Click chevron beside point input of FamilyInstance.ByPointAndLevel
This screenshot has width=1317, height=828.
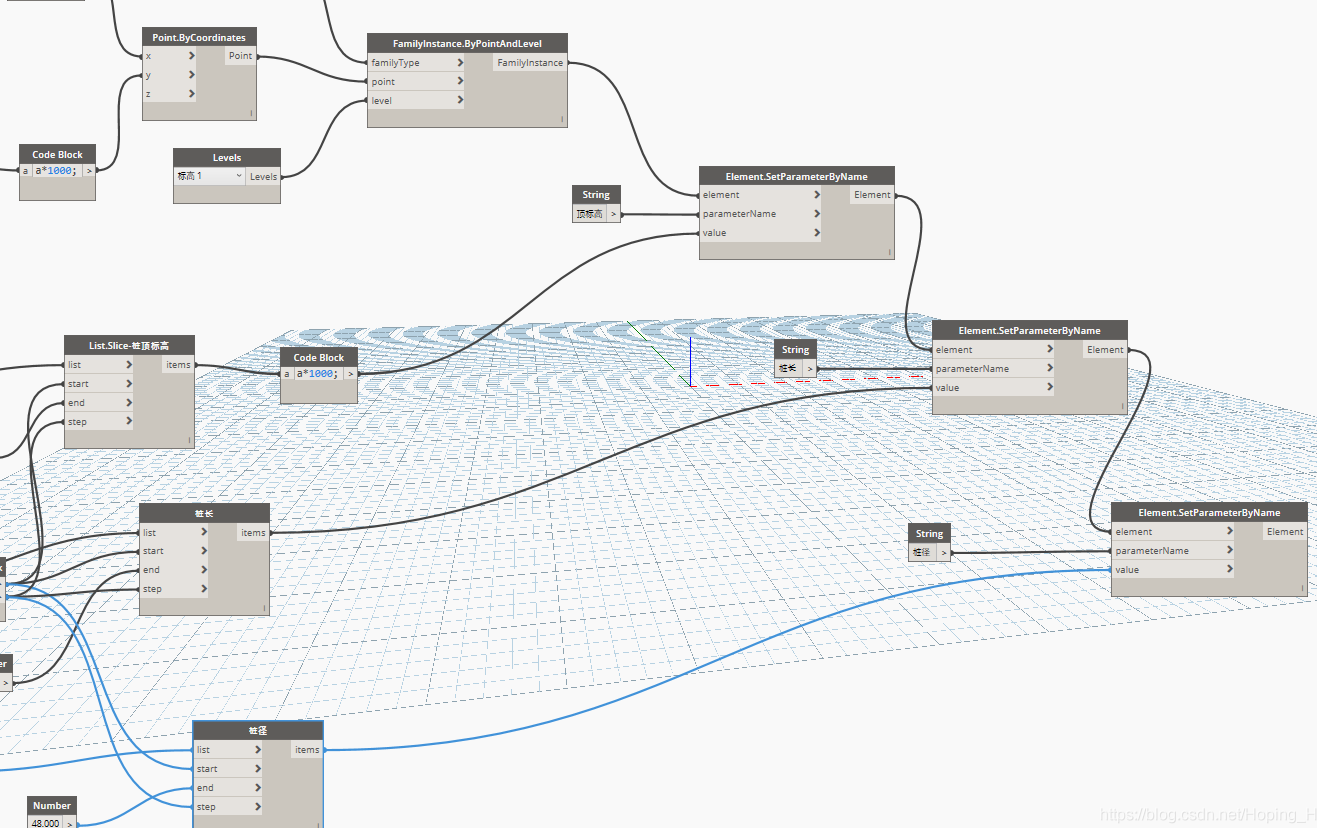(x=460, y=82)
